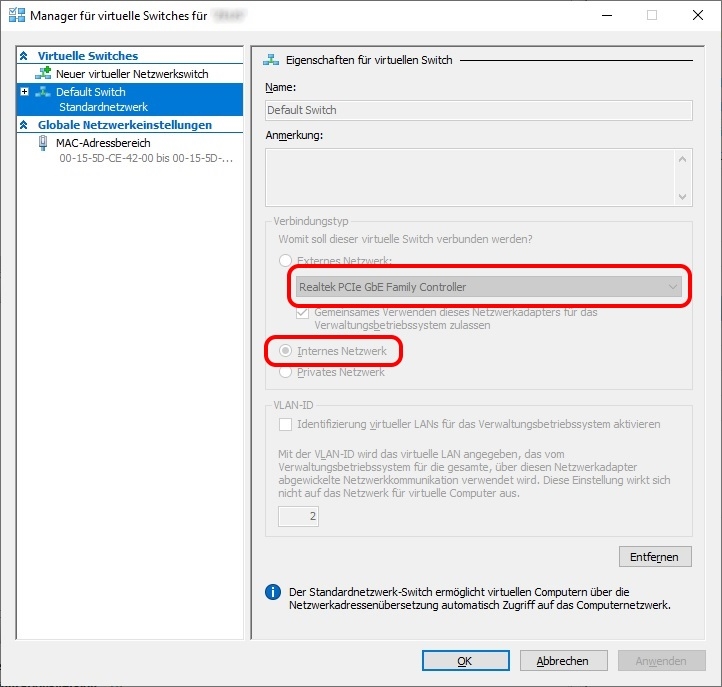
Task: Minimize the virtual switch manager window
Action: (607, 15)
